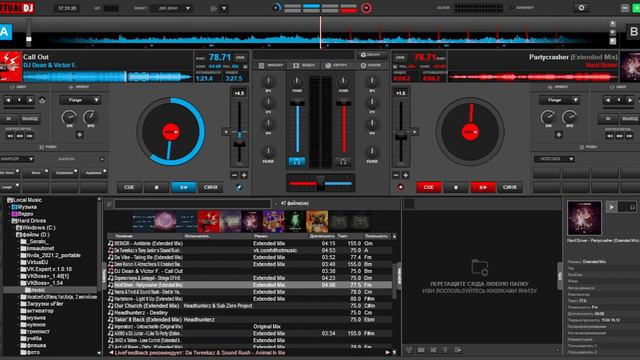Add an effect slot with deck A plus icon
Screen dimensions: 640x360
click(80, 135)
